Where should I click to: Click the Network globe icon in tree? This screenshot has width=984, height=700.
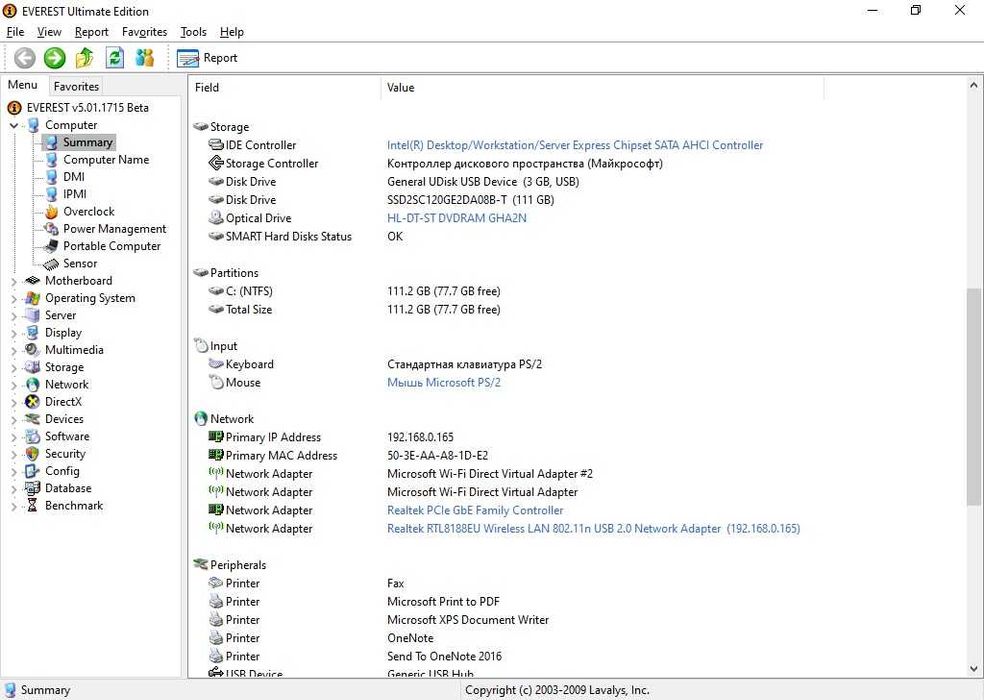click(x=32, y=384)
